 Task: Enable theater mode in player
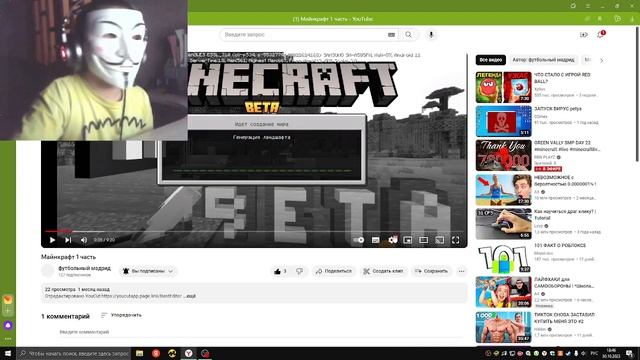pyautogui.click(x=424, y=240)
